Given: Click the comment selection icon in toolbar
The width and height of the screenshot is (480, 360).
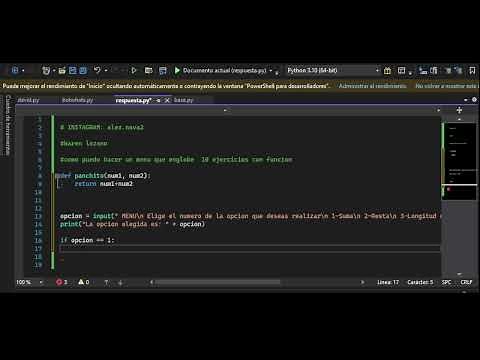Looking at the screenshot, I should coord(448,70).
